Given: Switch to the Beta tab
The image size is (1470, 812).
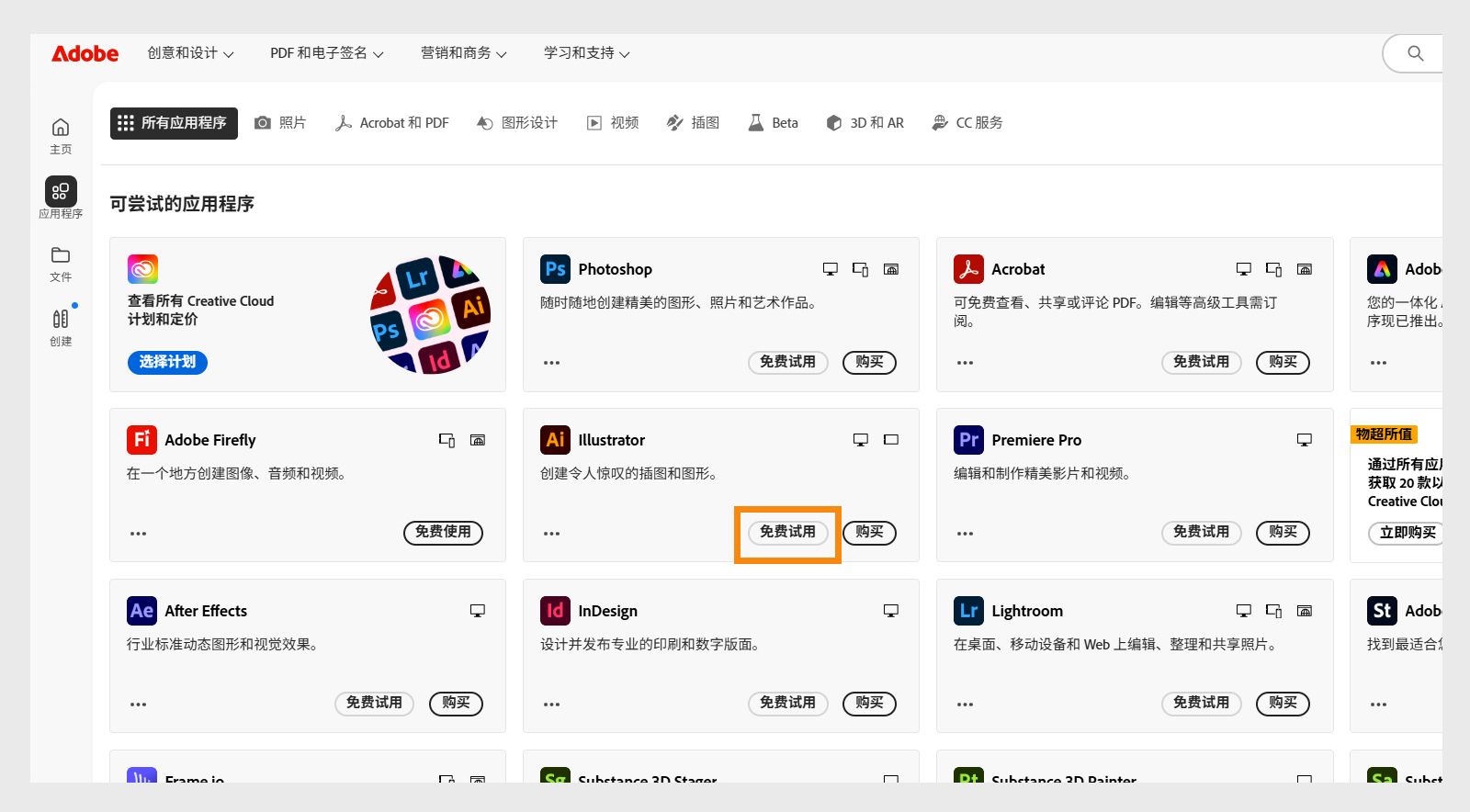Looking at the screenshot, I should [773, 123].
